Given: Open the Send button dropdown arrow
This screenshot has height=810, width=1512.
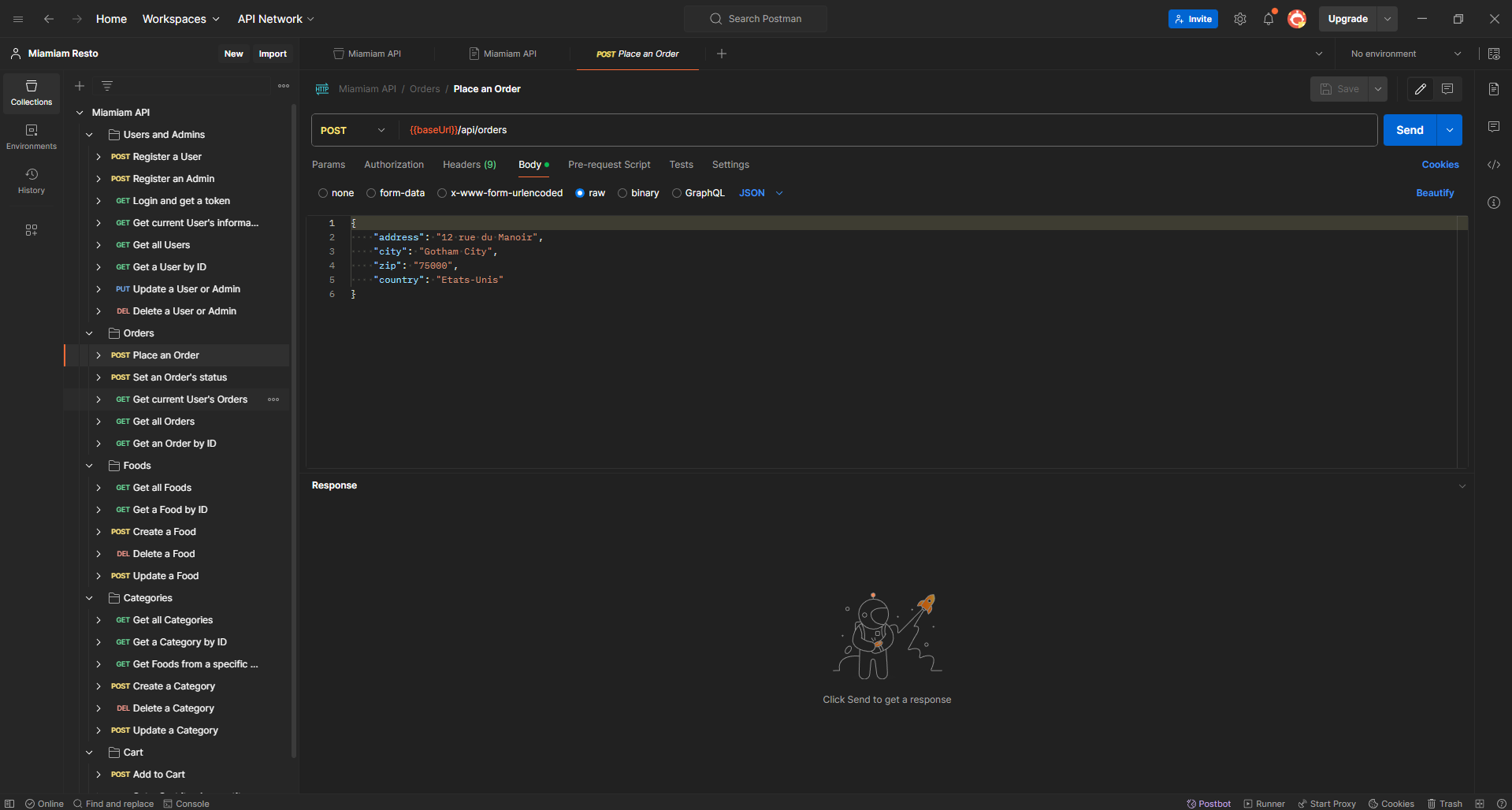Looking at the screenshot, I should pyautogui.click(x=1450, y=130).
